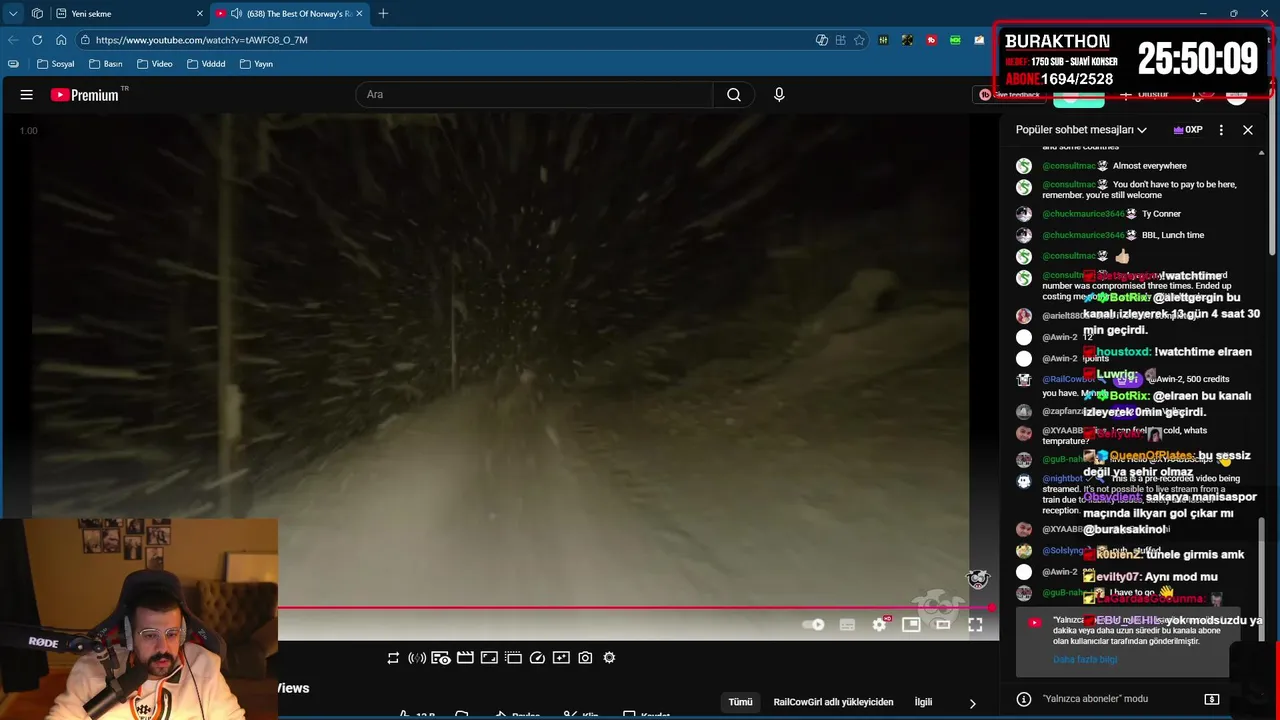This screenshot has width=1280, height=720.
Task: Click the dashed pop-up player icon
Action: coord(513,658)
